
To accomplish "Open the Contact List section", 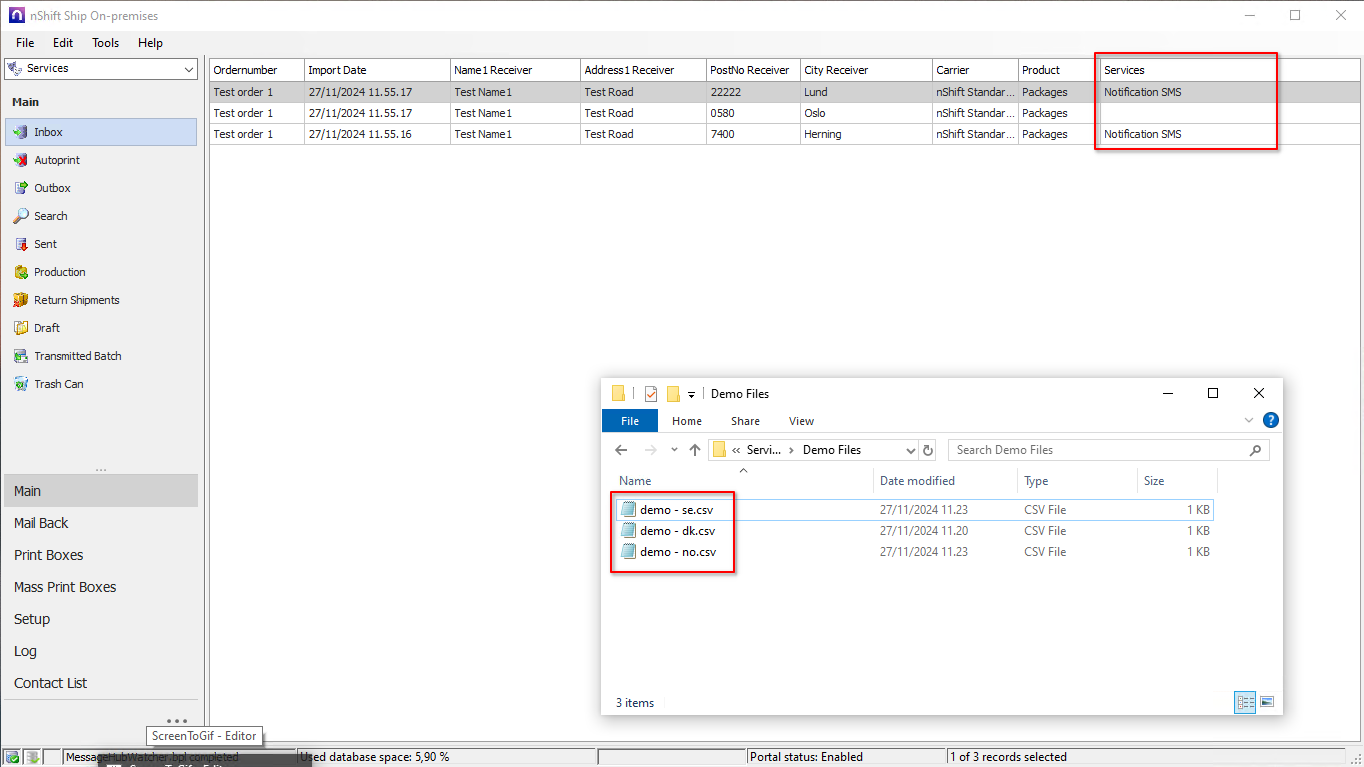I will coord(50,683).
